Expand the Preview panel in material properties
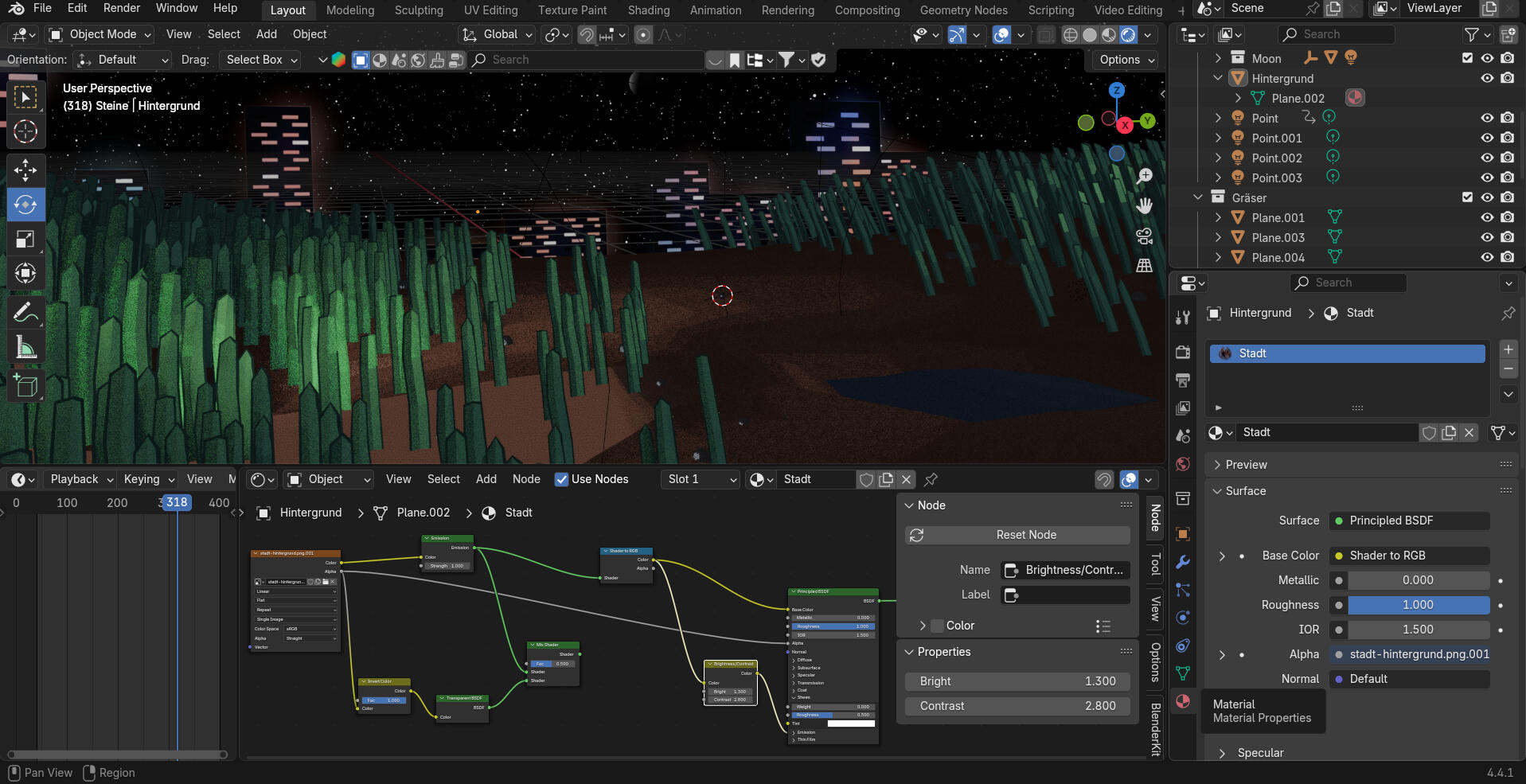 click(1246, 465)
